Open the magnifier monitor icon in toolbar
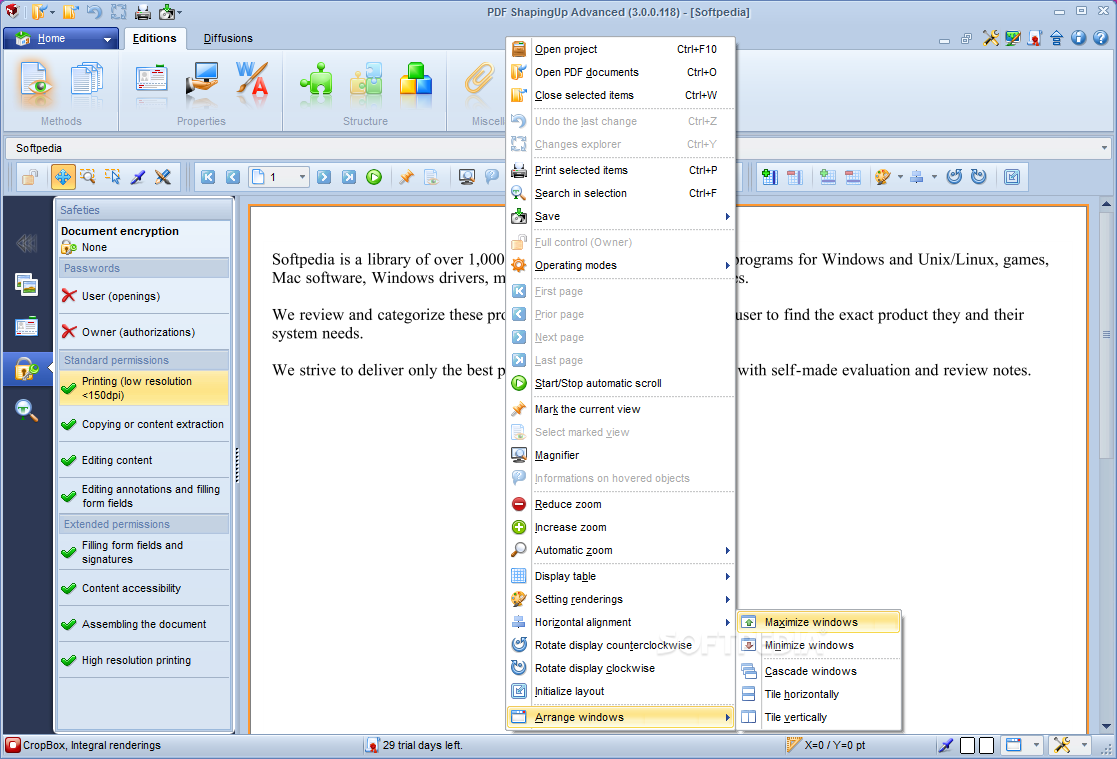 (467, 177)
